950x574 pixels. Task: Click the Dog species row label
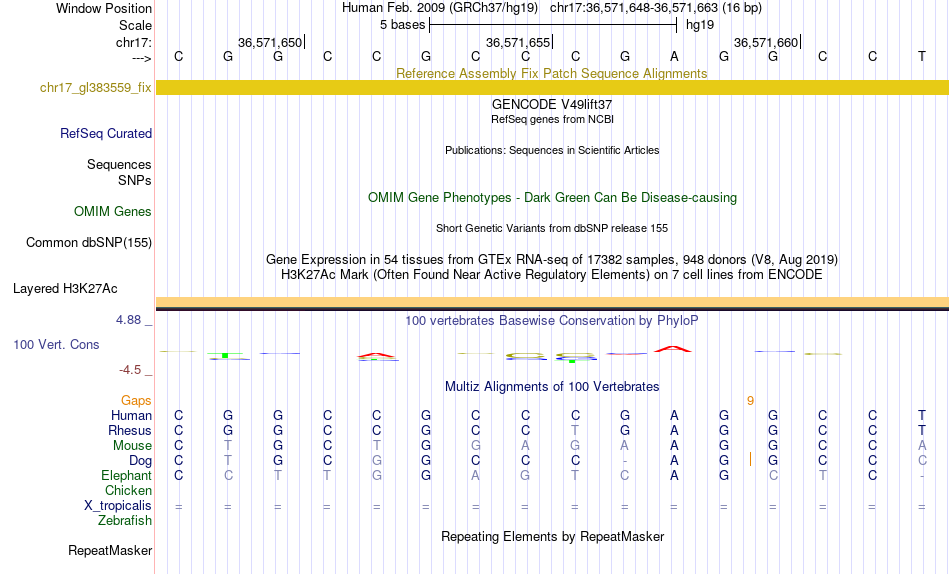point(140,461)
